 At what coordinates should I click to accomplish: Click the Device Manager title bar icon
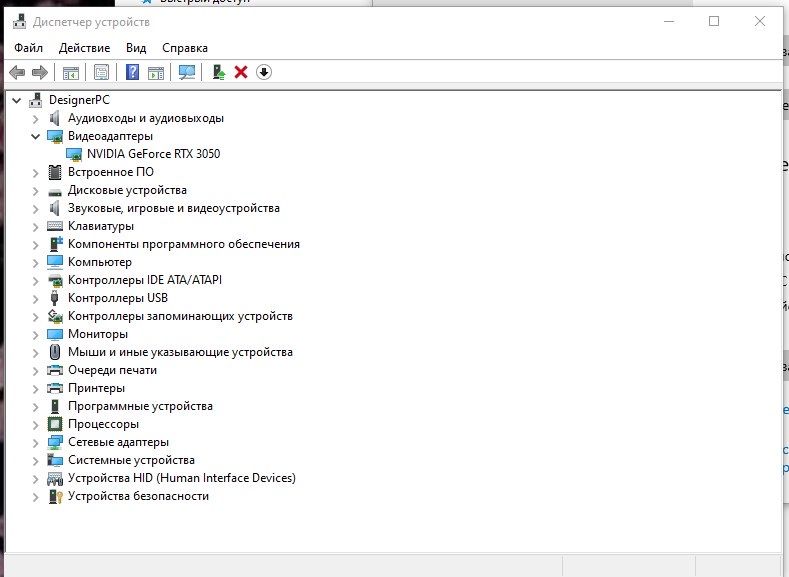click(x=20, y=22)
